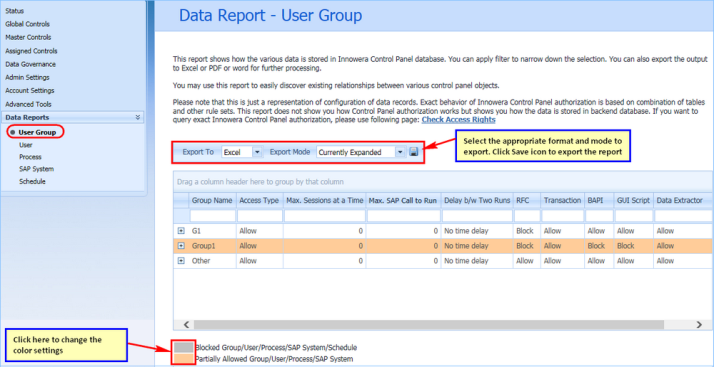Select User Group in Data Reports
Screen dimensions: 714x367
37,133
